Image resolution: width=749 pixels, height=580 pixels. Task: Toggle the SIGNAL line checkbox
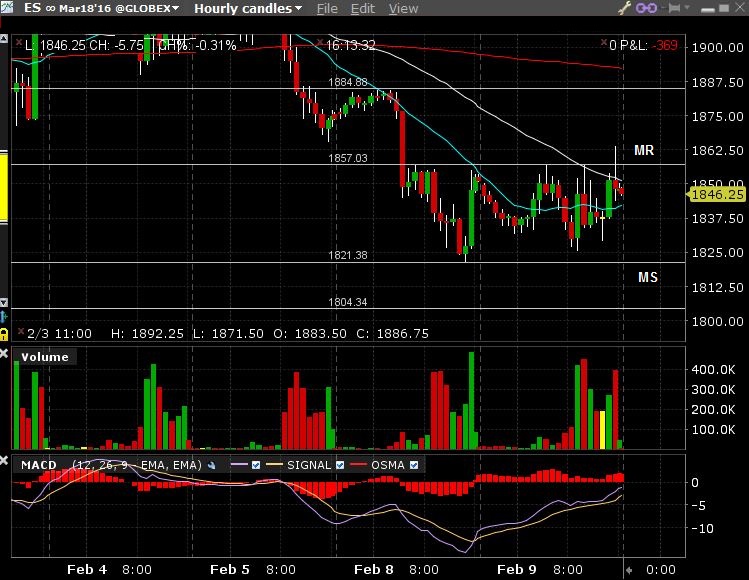point(340,465)
